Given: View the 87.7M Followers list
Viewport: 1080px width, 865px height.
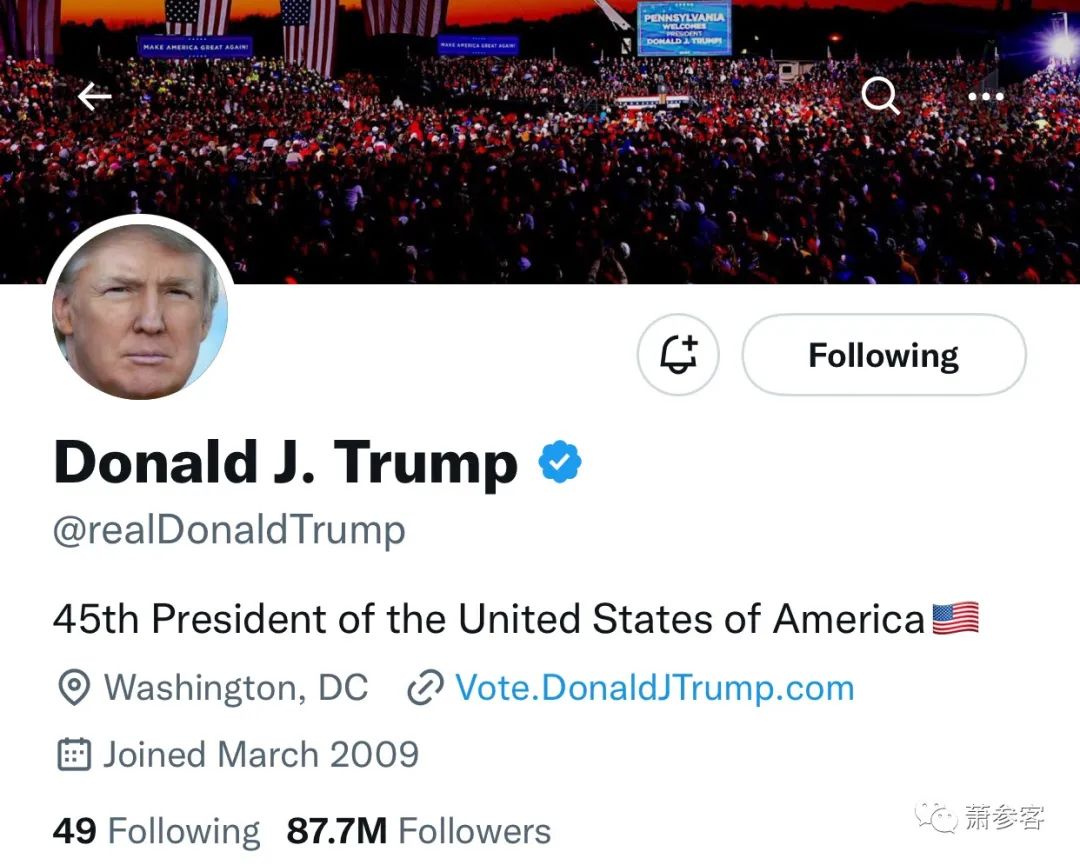Looking at the screenshot, I should click(x=419, y=831).
